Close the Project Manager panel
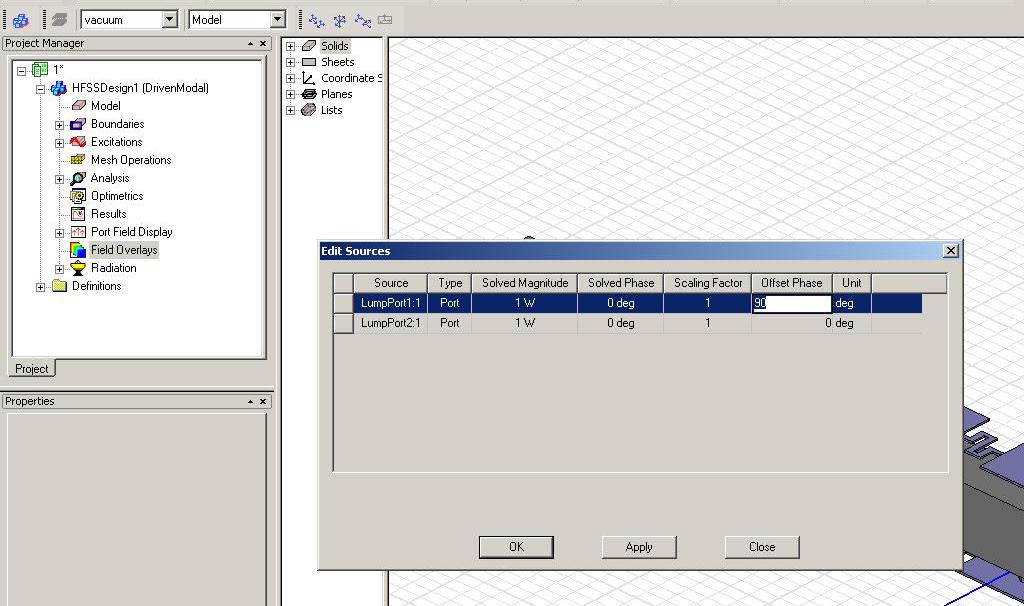Viewport: 1024px width, 606px height. [263, 43]
